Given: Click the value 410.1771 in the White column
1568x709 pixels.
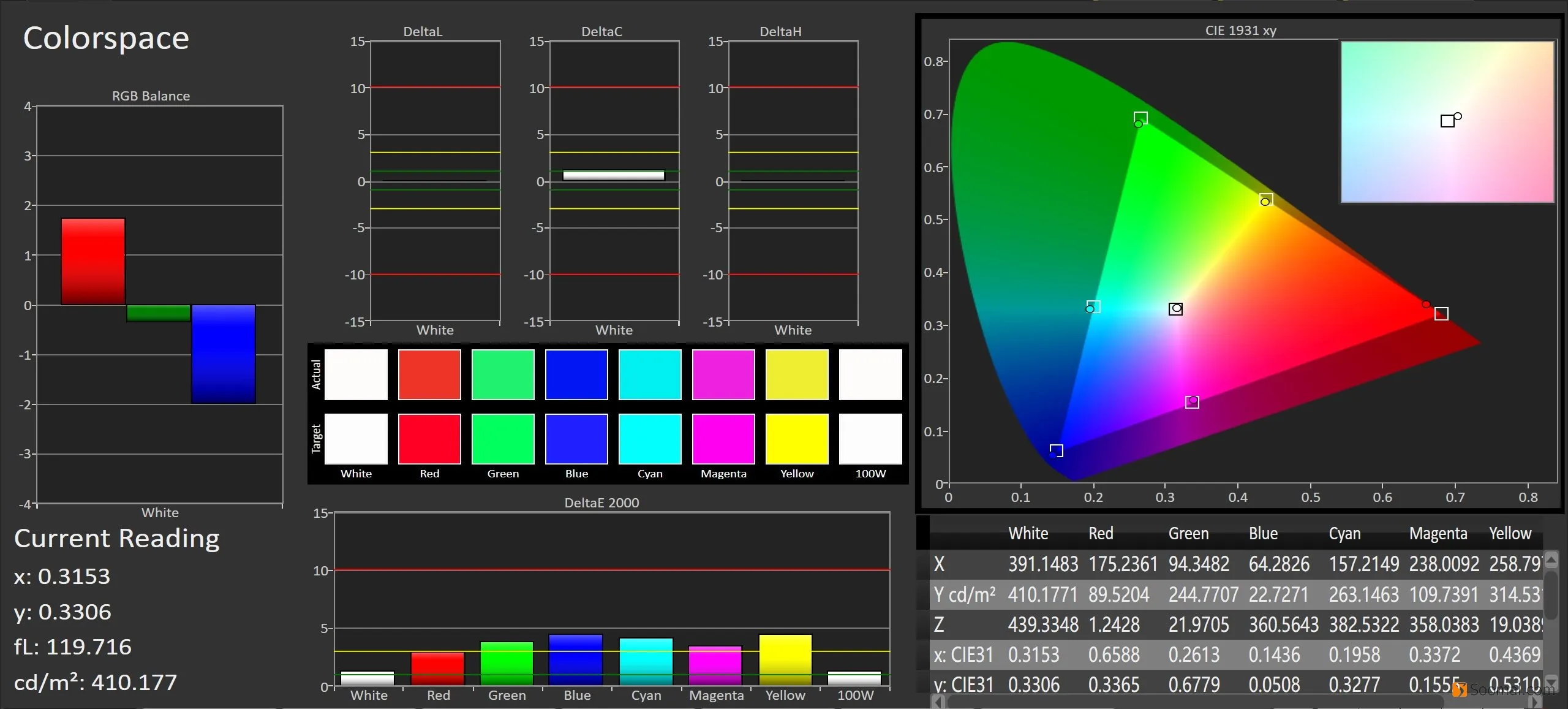Looking at the screenshot, I should (1042, 594).
